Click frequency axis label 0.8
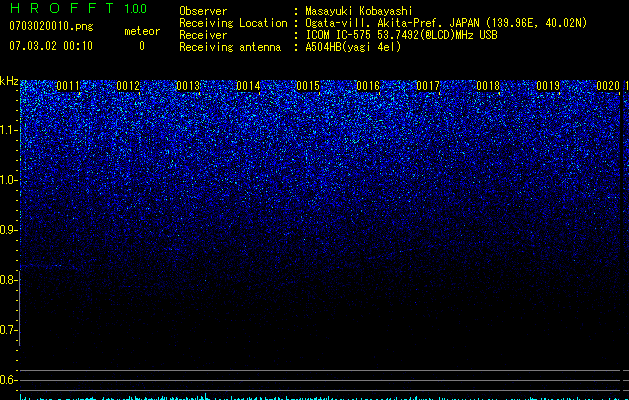Viewport: 629px width, 400px height. 7,280
